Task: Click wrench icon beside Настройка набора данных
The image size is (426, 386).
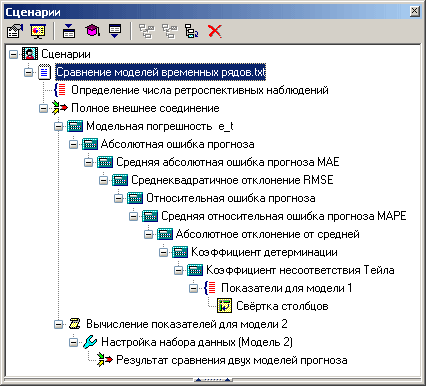Action: click(90, 342)
